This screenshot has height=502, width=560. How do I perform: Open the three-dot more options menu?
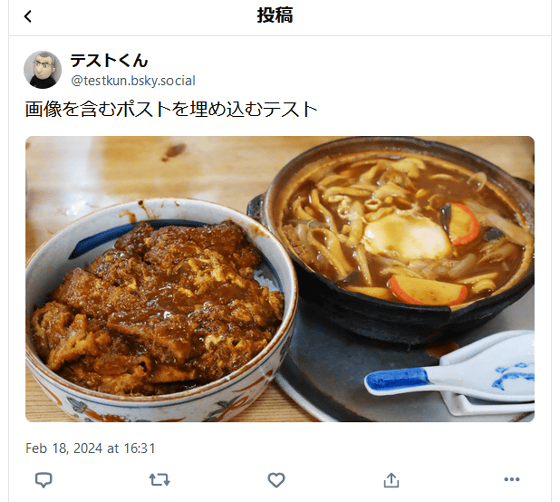click(x=511, y=479)
